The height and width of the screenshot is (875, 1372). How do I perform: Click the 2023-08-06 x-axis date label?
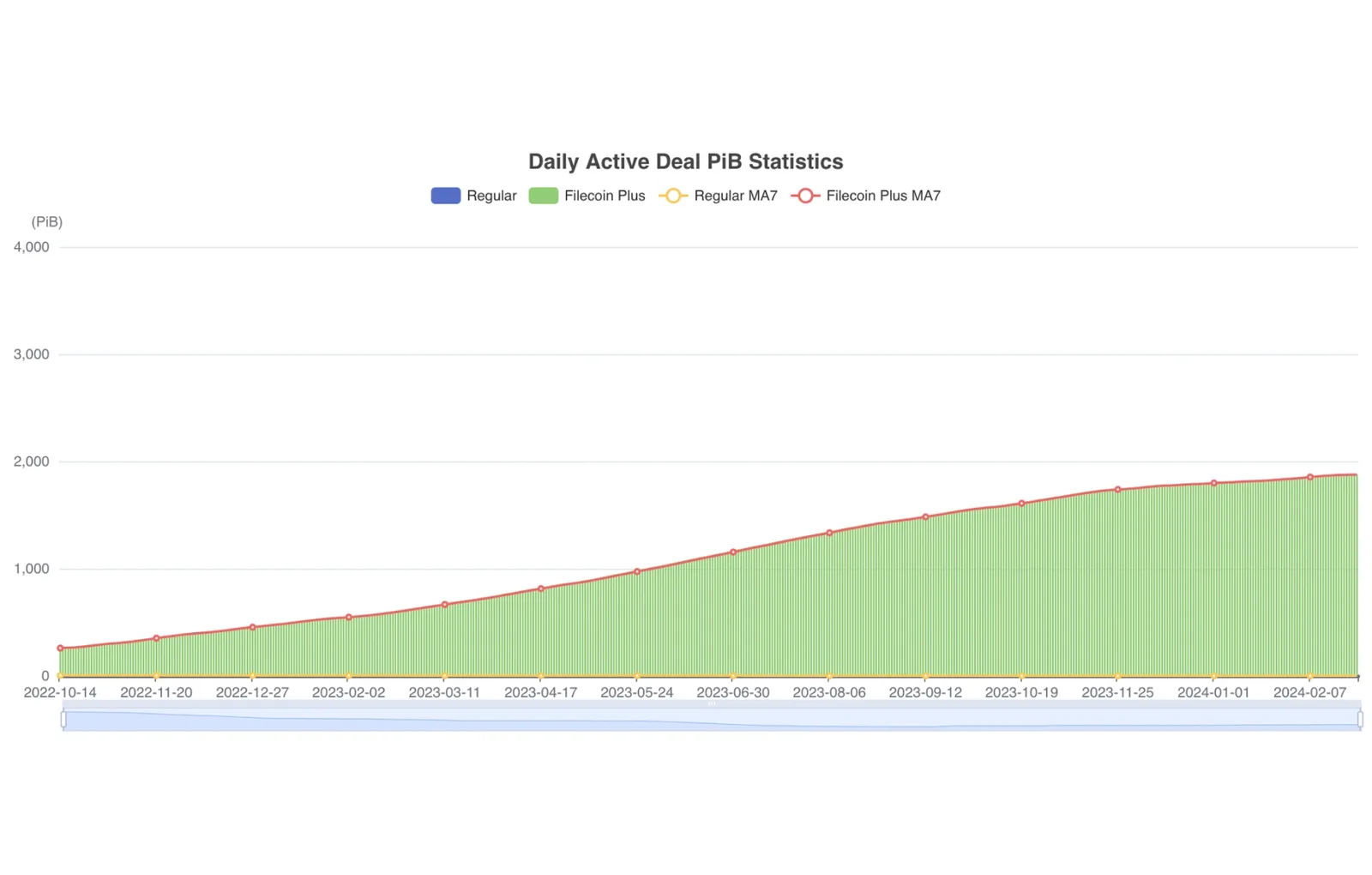click(x=829, y=692)
